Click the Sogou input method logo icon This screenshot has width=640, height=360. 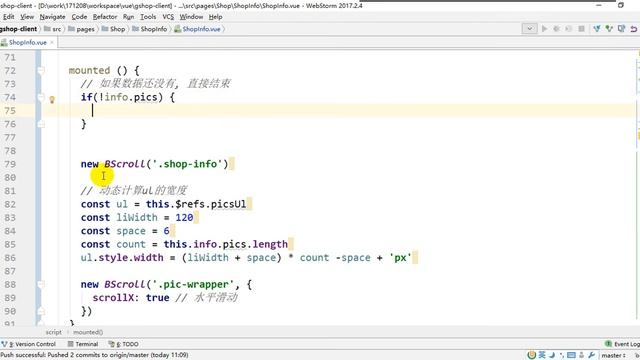click(531, 355)
